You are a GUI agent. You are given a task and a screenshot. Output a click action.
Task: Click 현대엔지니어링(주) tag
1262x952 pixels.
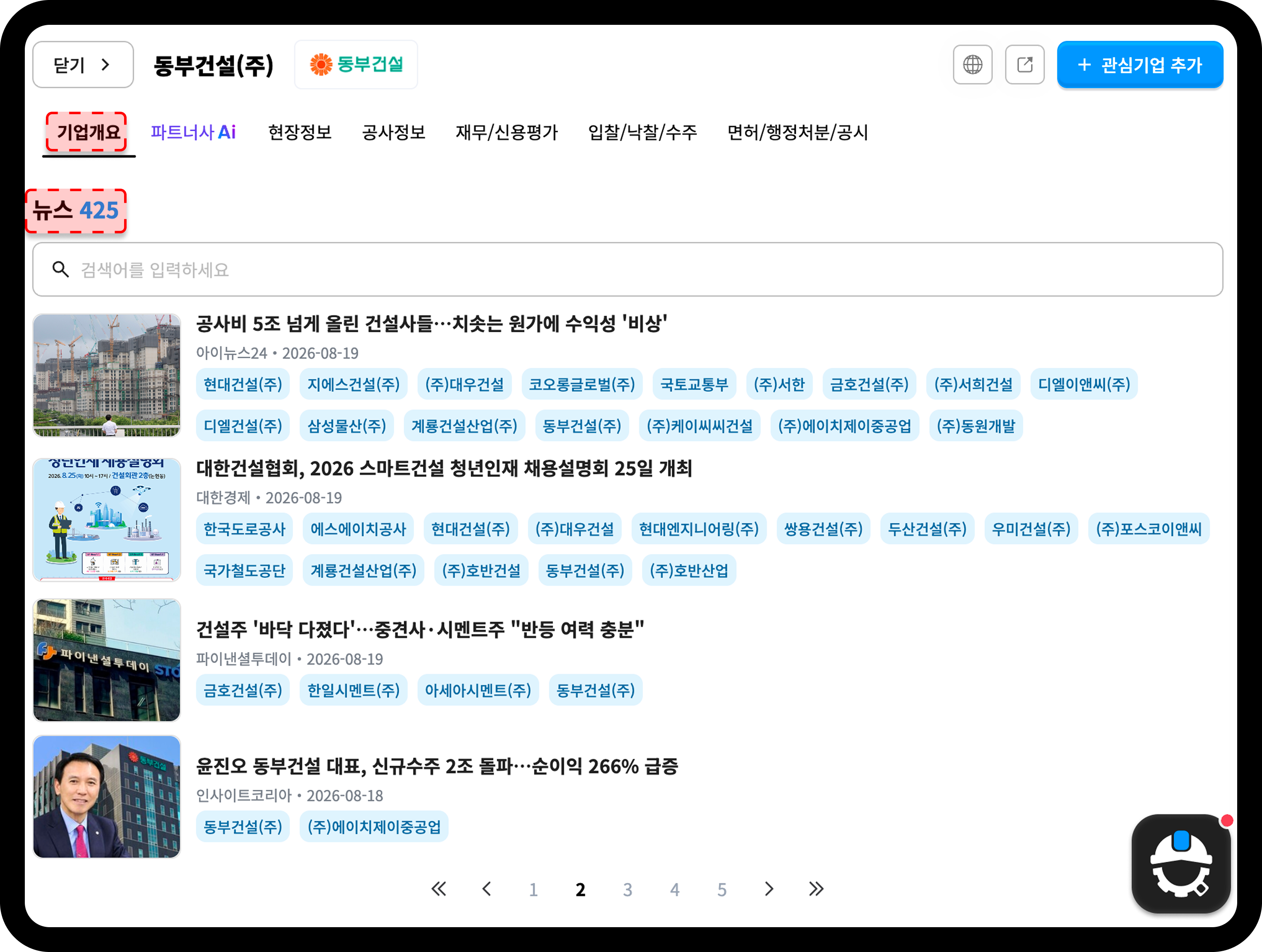click(x=699, y=528)
